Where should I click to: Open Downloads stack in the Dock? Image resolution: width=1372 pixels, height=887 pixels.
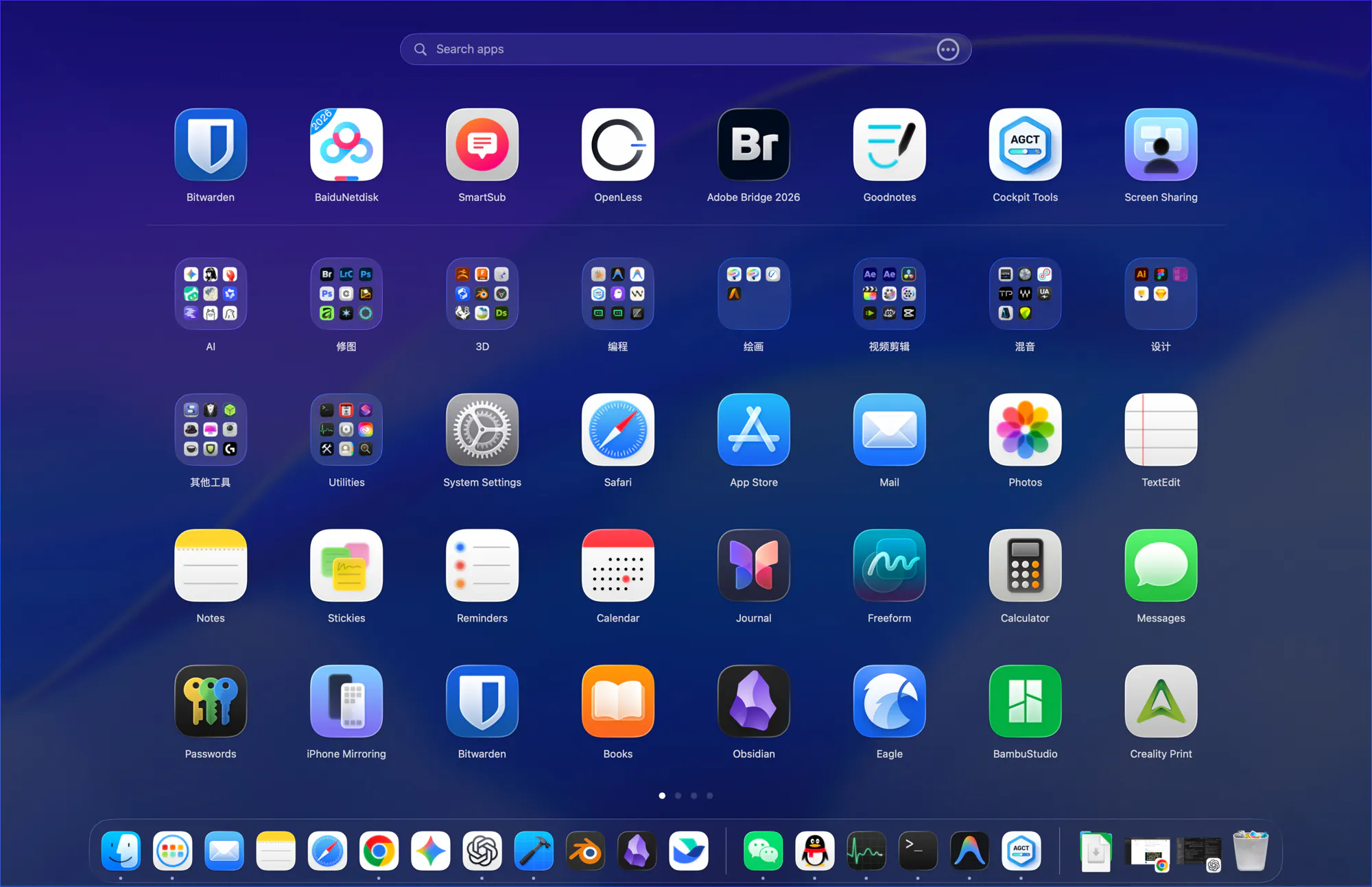point(1096,851)
